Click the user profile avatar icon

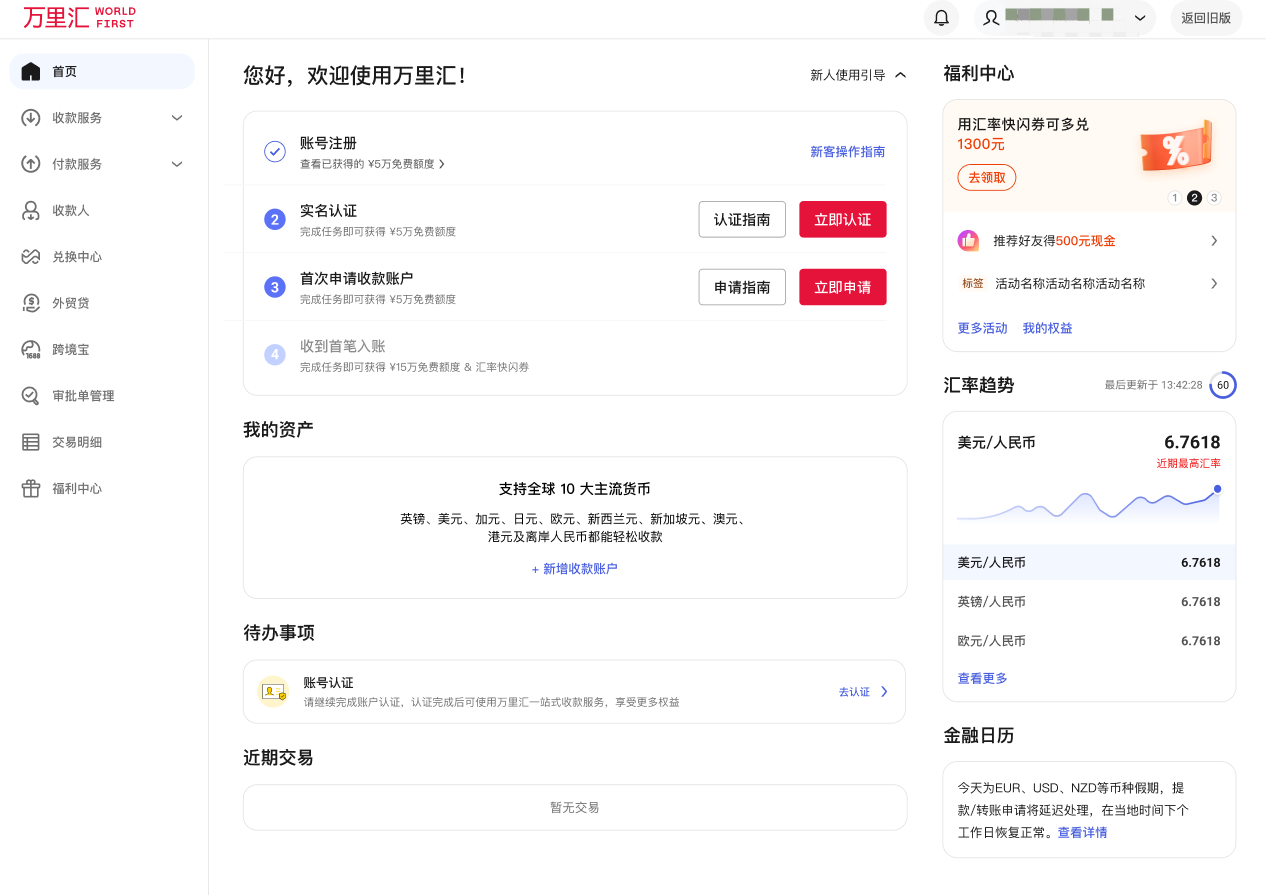[991, 18]
